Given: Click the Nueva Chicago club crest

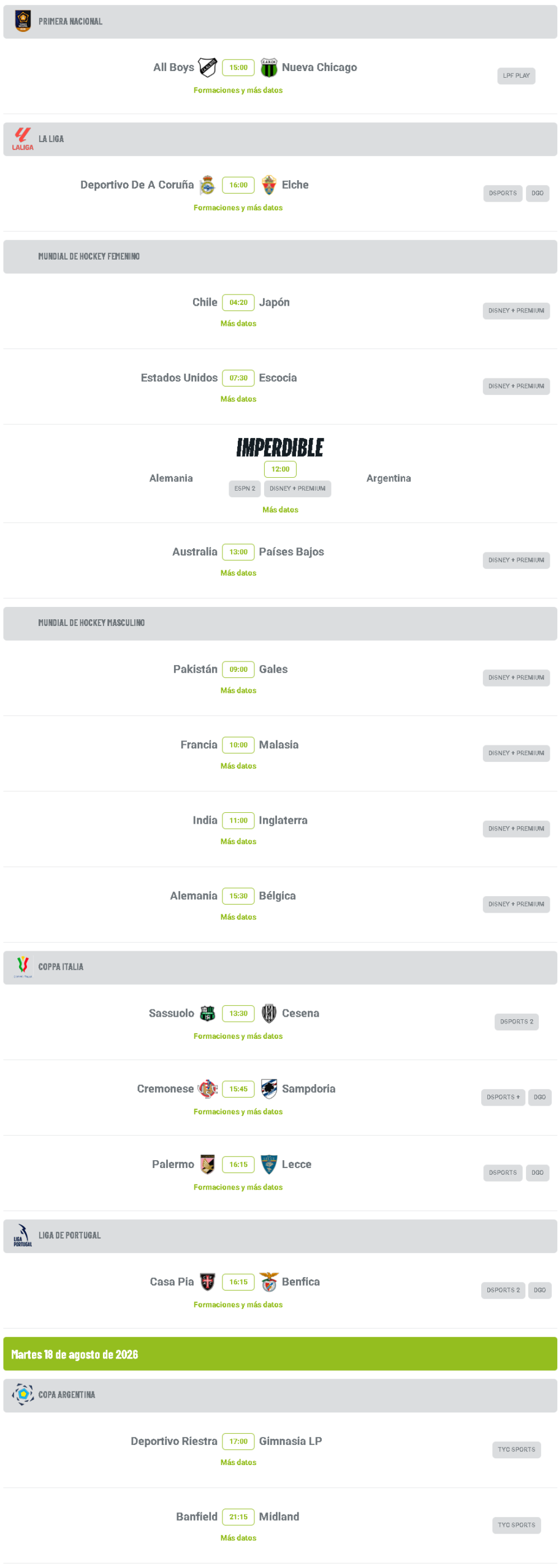Looking at the screenshot, I should coord(268,67).
